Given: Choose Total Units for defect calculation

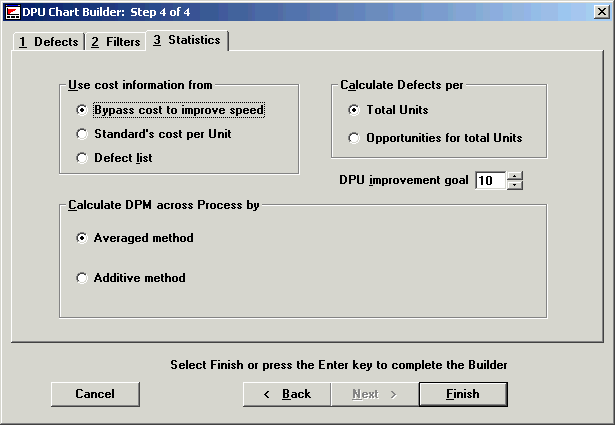Looking at the screenshot, I should click(x=354, y=110).
